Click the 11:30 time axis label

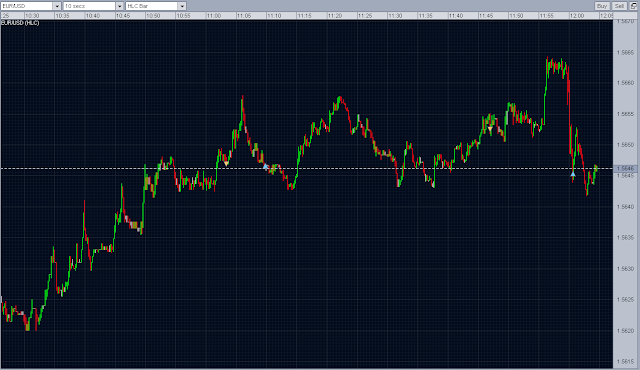click(395, 16)
